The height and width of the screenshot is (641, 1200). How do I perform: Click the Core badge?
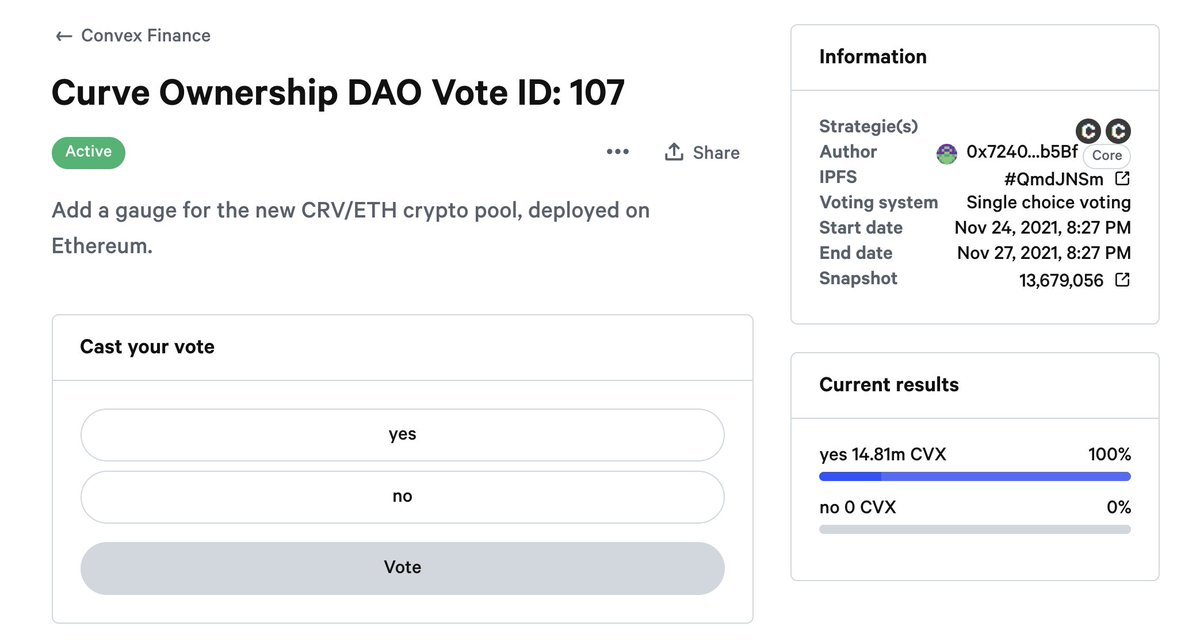coord(1107,156)
